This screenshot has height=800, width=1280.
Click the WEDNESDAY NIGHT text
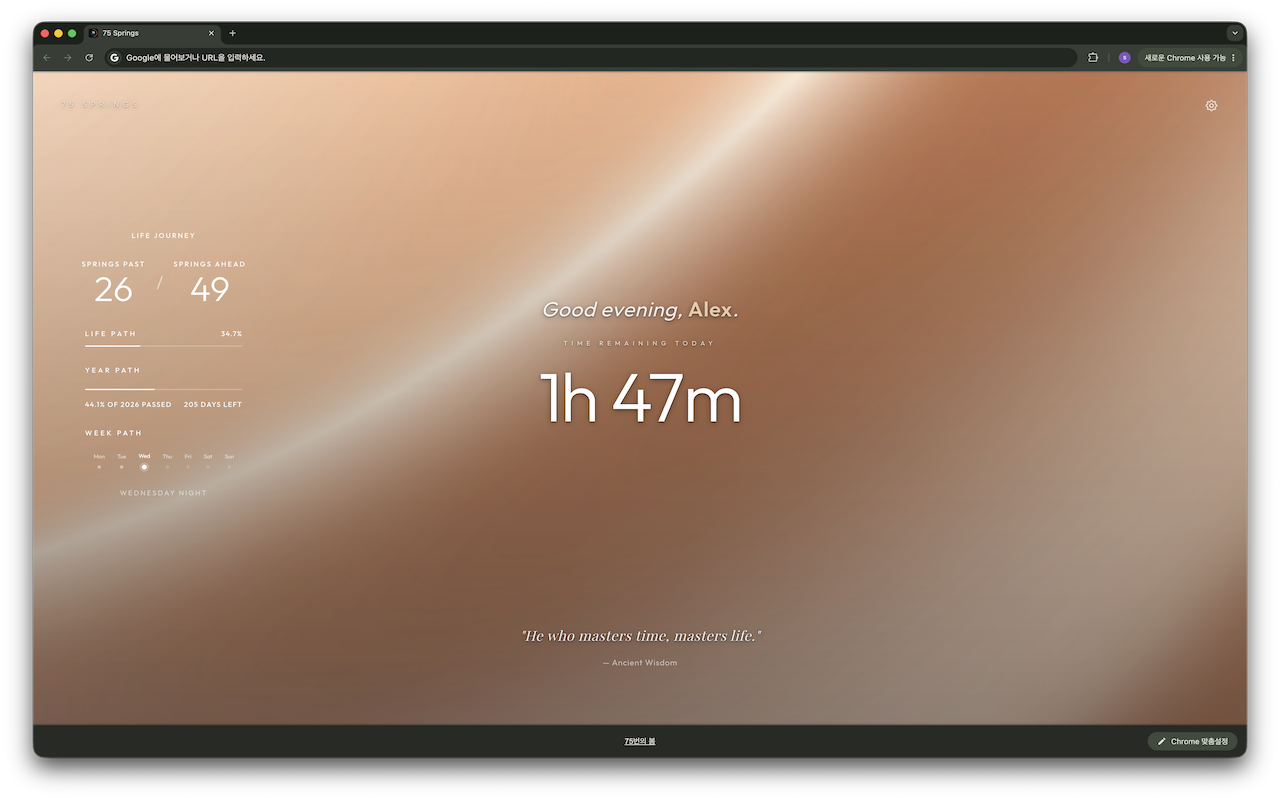(163, 493)
